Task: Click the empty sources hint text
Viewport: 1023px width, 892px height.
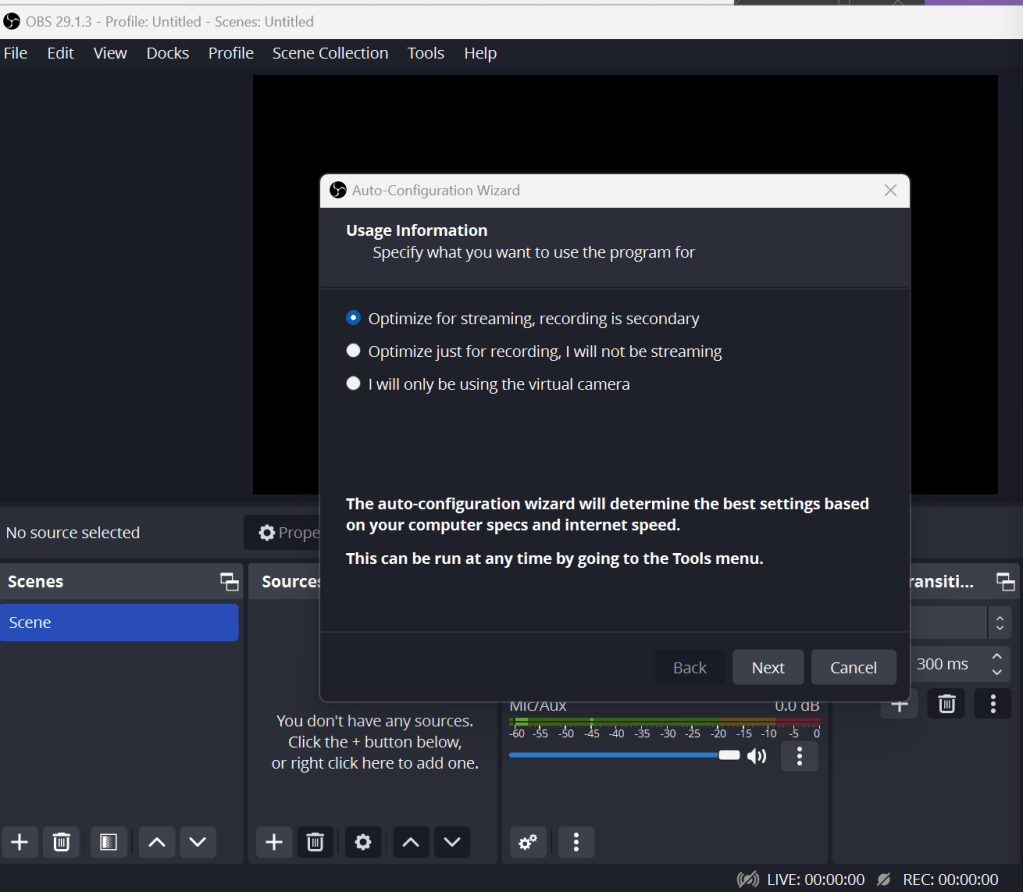Action: (x=375, y=742)
